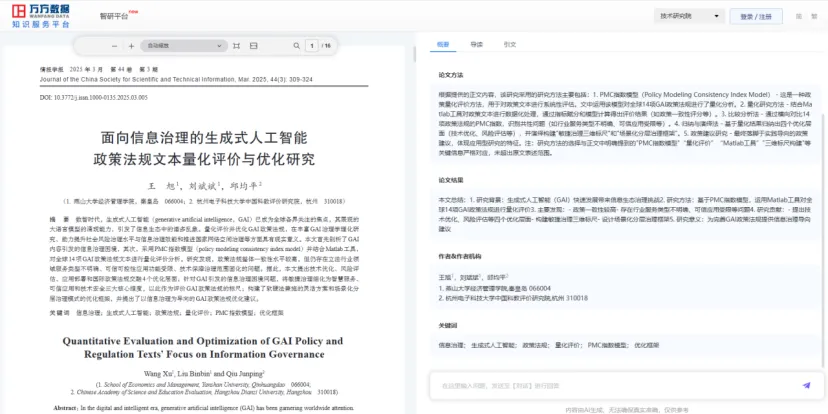828x414 pixels.
Task: Click the zoom out minus icon
Action: (x=114, y=46)
